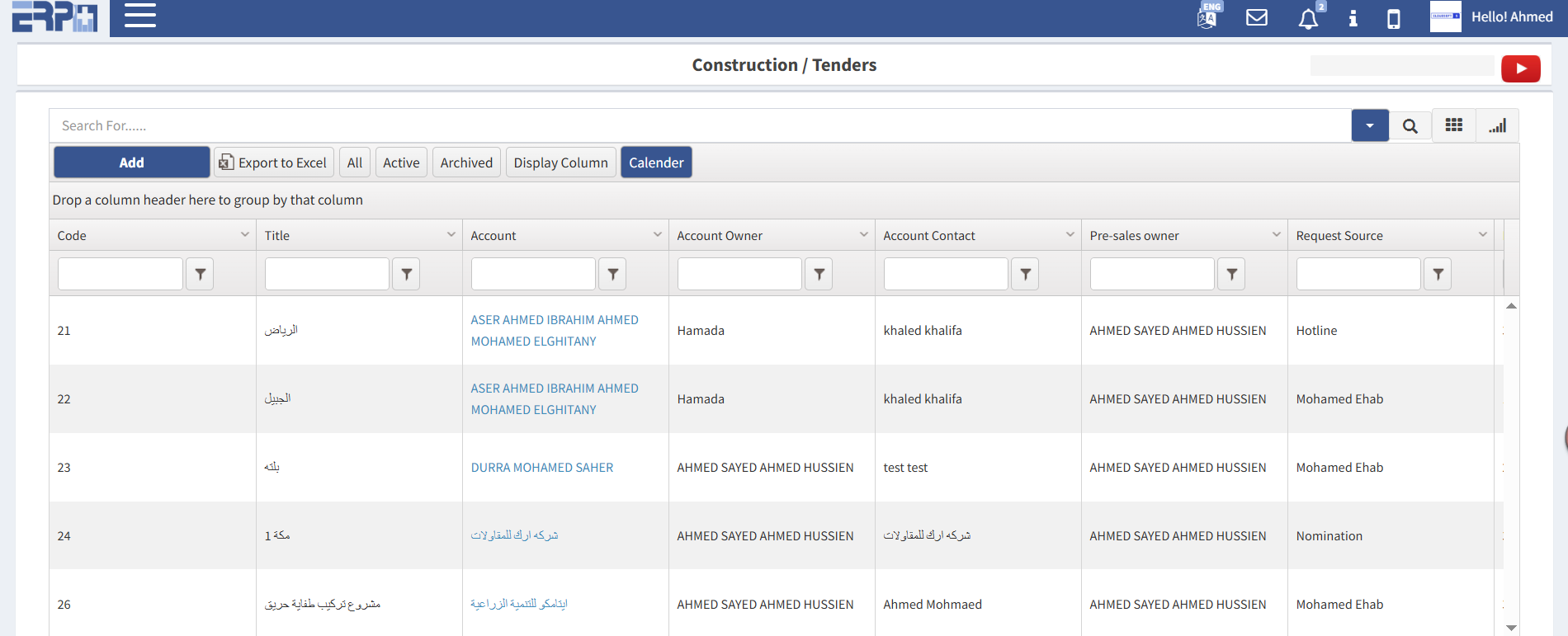
Task: Click the mobile phone icon
Action: pos(1393,19)
